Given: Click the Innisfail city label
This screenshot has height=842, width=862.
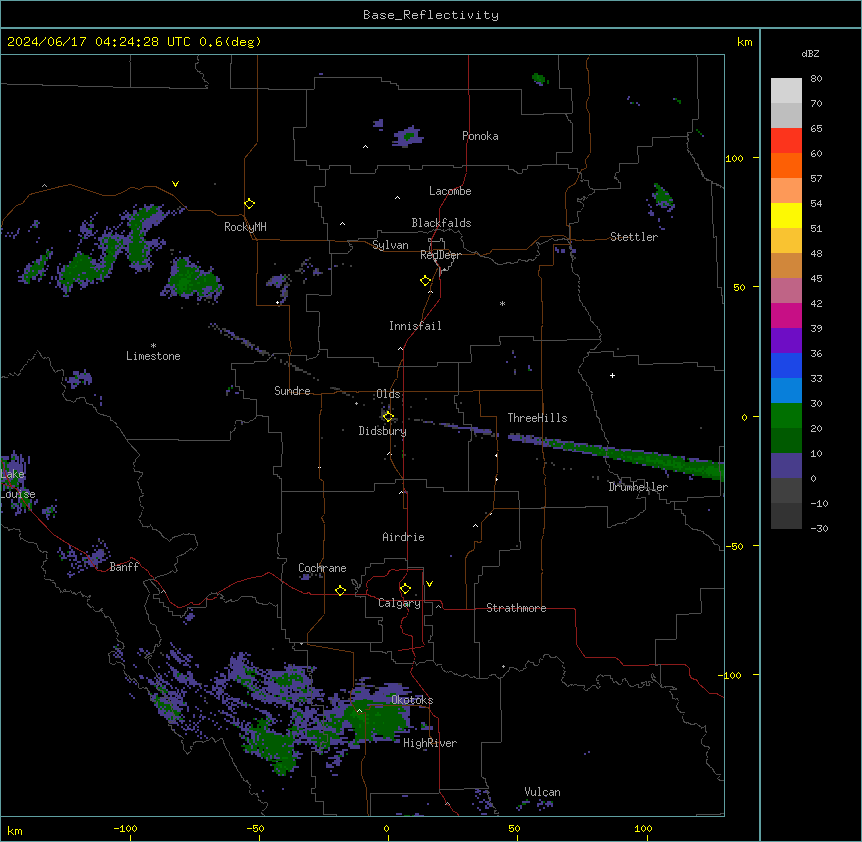Looking at the screenshot, I should click(x=415, y=326).
